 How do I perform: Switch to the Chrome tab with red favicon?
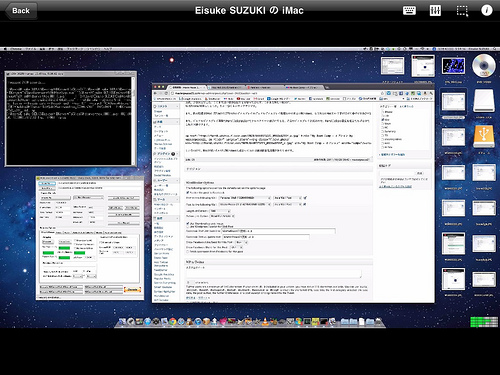click(x=266, y=87)
